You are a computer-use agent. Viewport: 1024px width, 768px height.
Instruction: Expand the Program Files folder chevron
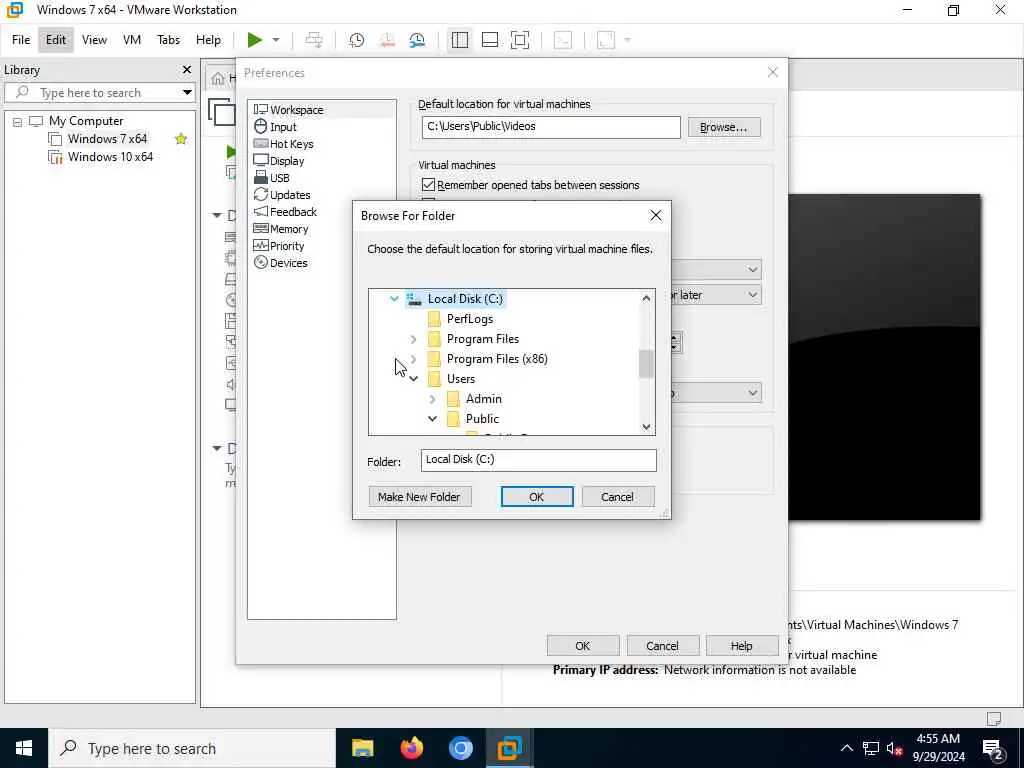coord(413,339)
